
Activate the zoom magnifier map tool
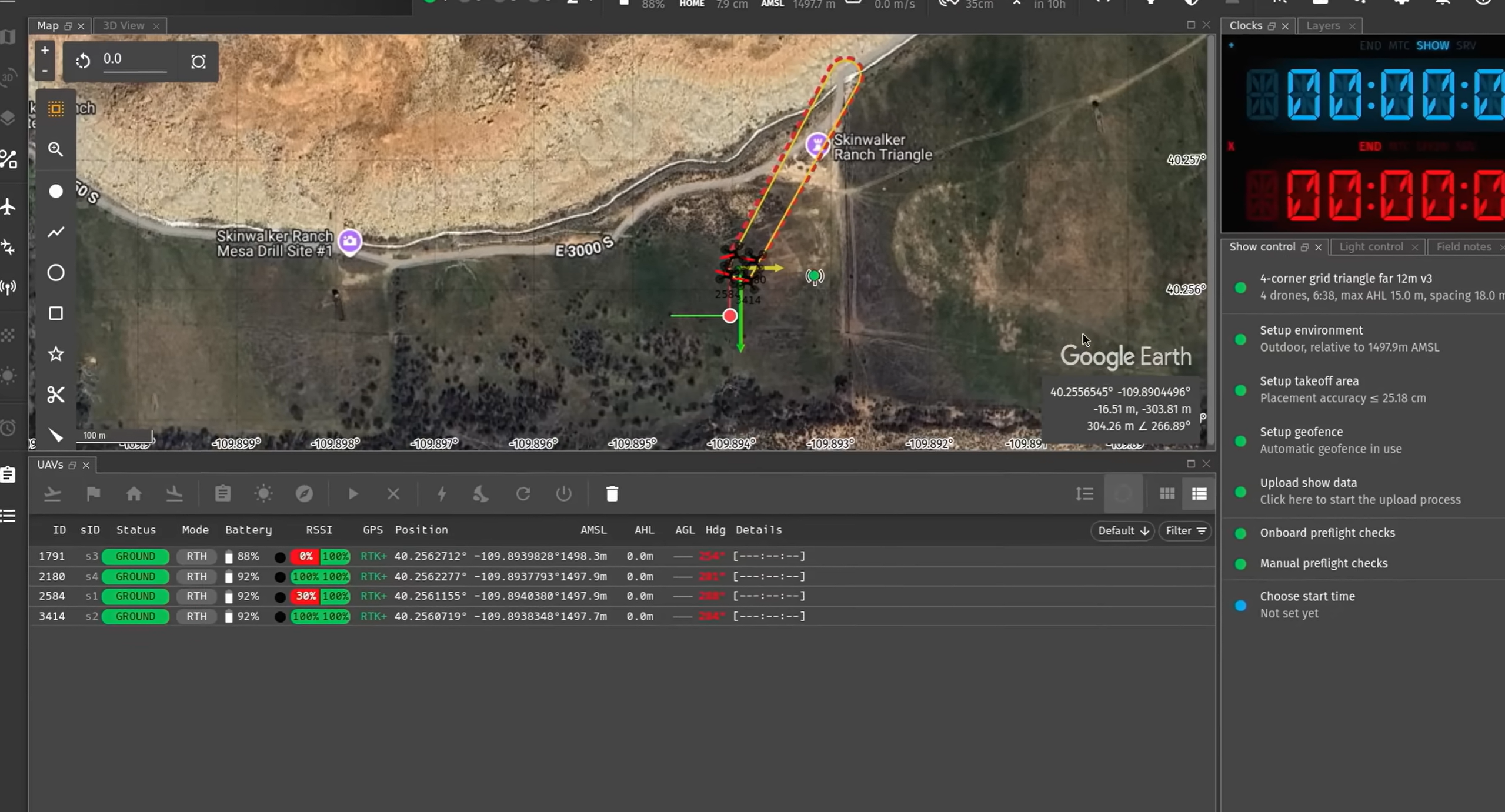56,149
